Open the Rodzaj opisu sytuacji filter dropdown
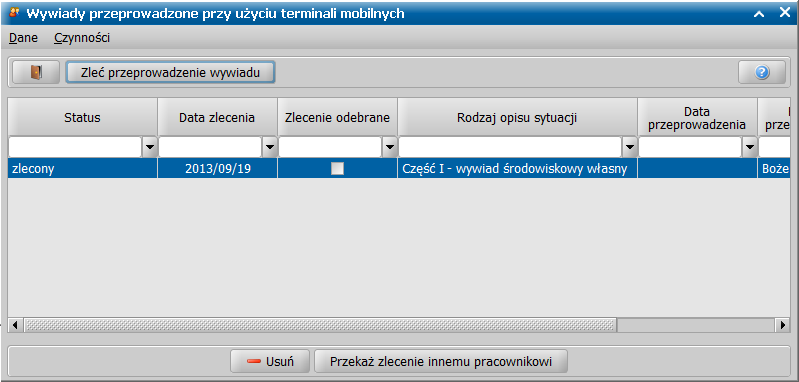The height and width of the screenshot is (382, 799). pyautogui.click(x=630, y=147)
